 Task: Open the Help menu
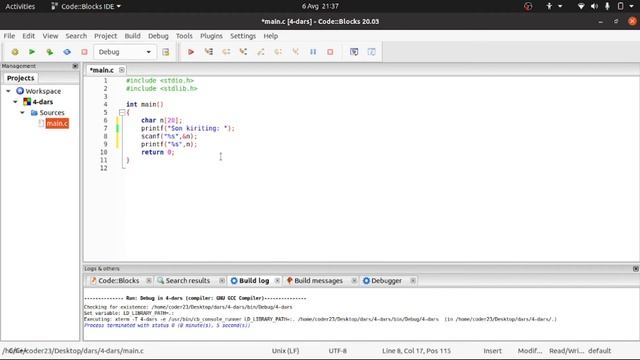[271, 36]
